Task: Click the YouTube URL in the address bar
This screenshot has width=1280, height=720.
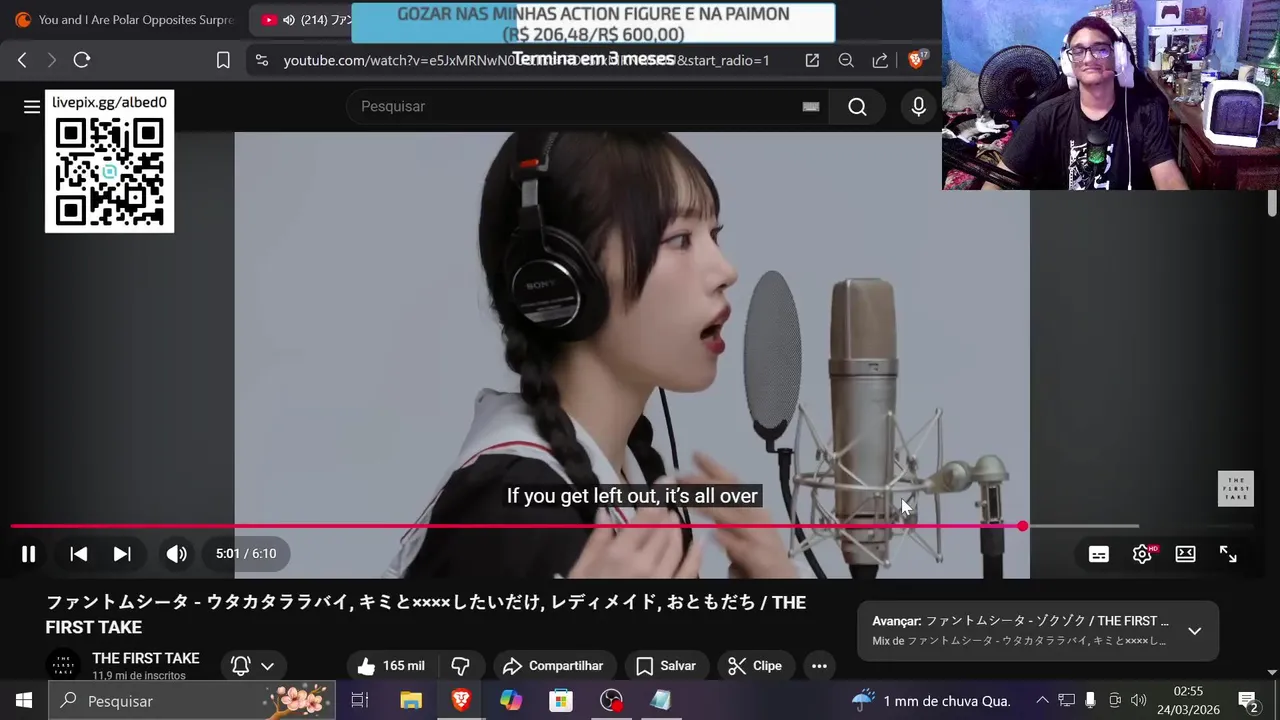Action: click(x=526, y=60)
